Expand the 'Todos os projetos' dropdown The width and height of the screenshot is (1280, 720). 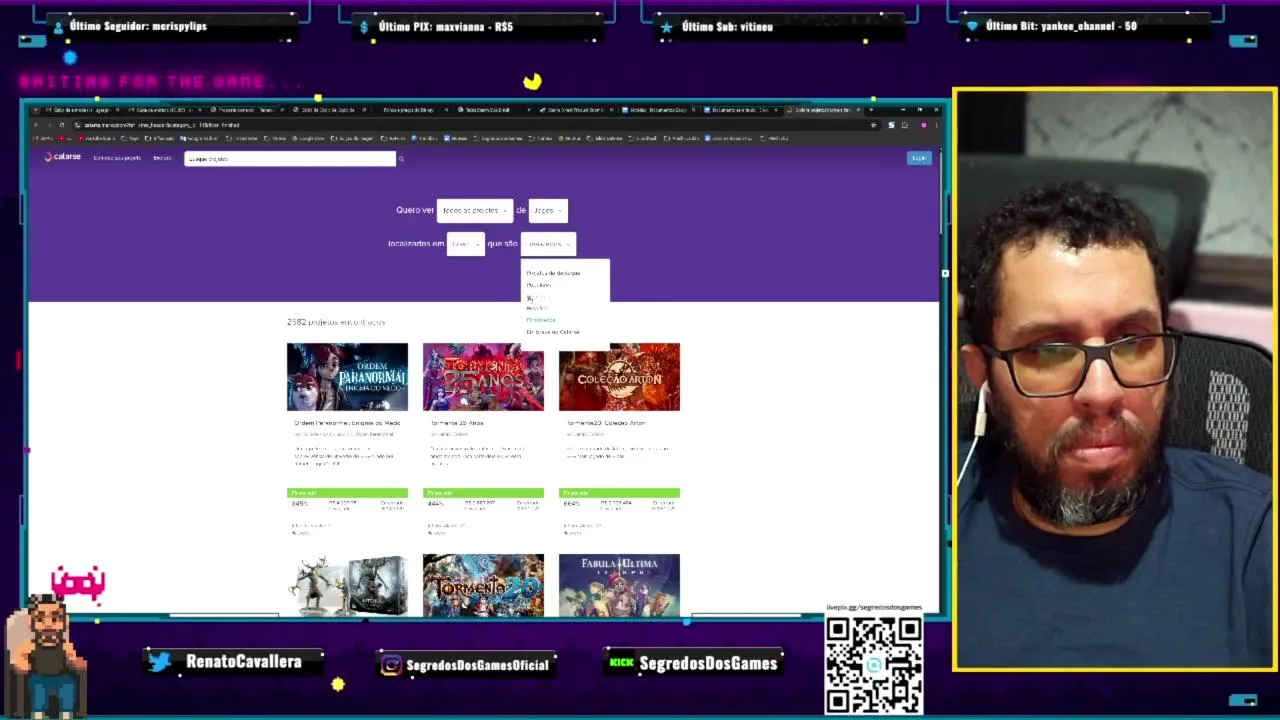475,210
